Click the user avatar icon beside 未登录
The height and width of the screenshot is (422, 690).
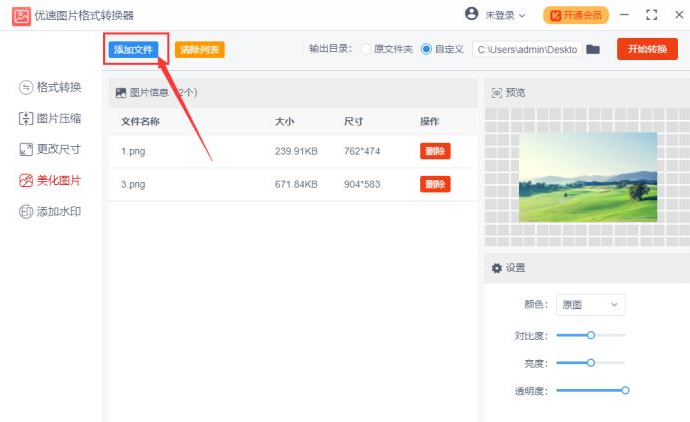point(471,14)
